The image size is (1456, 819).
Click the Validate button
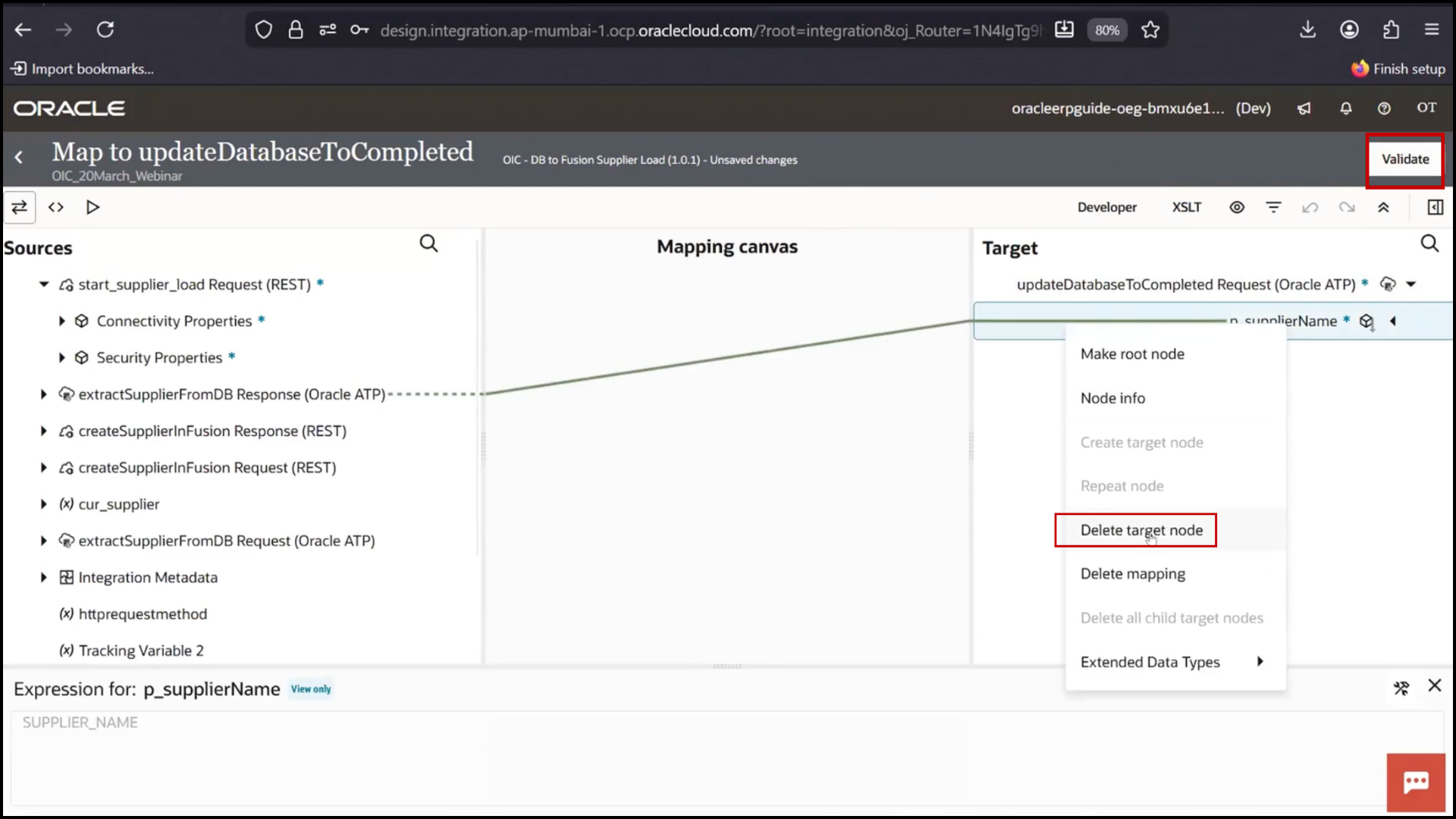coord(1405,159)
